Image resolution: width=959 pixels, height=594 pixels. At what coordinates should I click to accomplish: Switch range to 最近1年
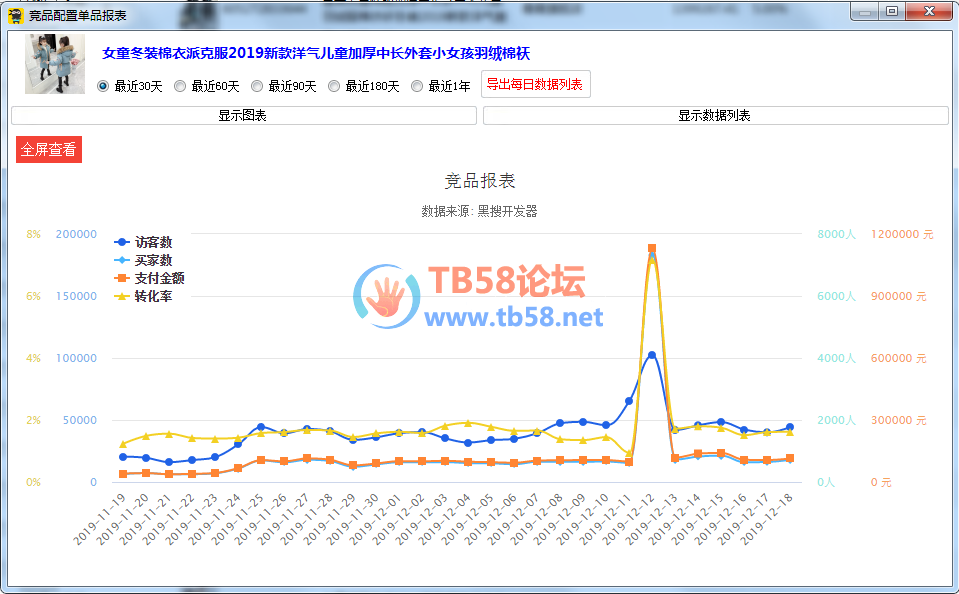417,86
